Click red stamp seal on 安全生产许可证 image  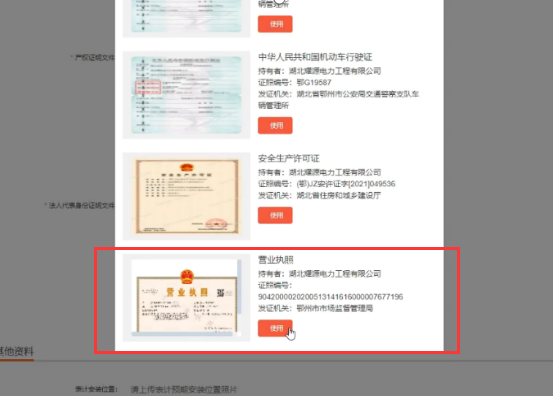coord(217,224)
